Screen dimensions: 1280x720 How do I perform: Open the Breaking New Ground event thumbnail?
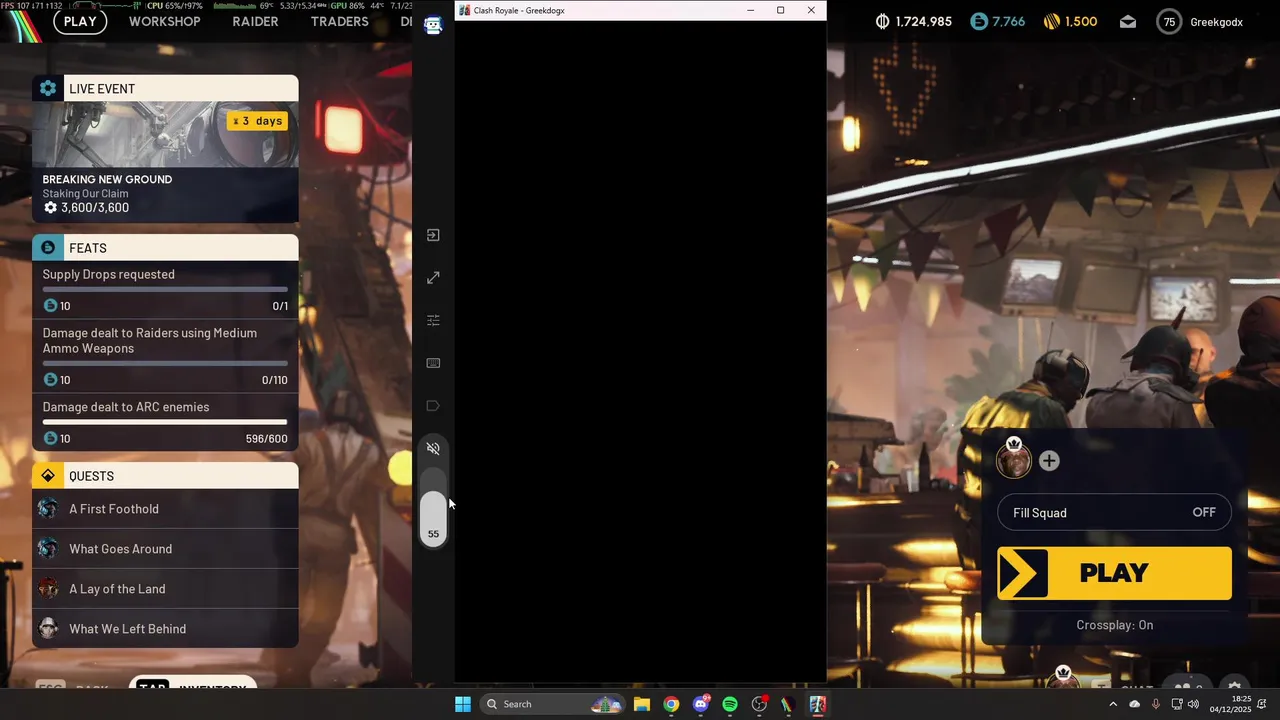[x=165, y=134]
